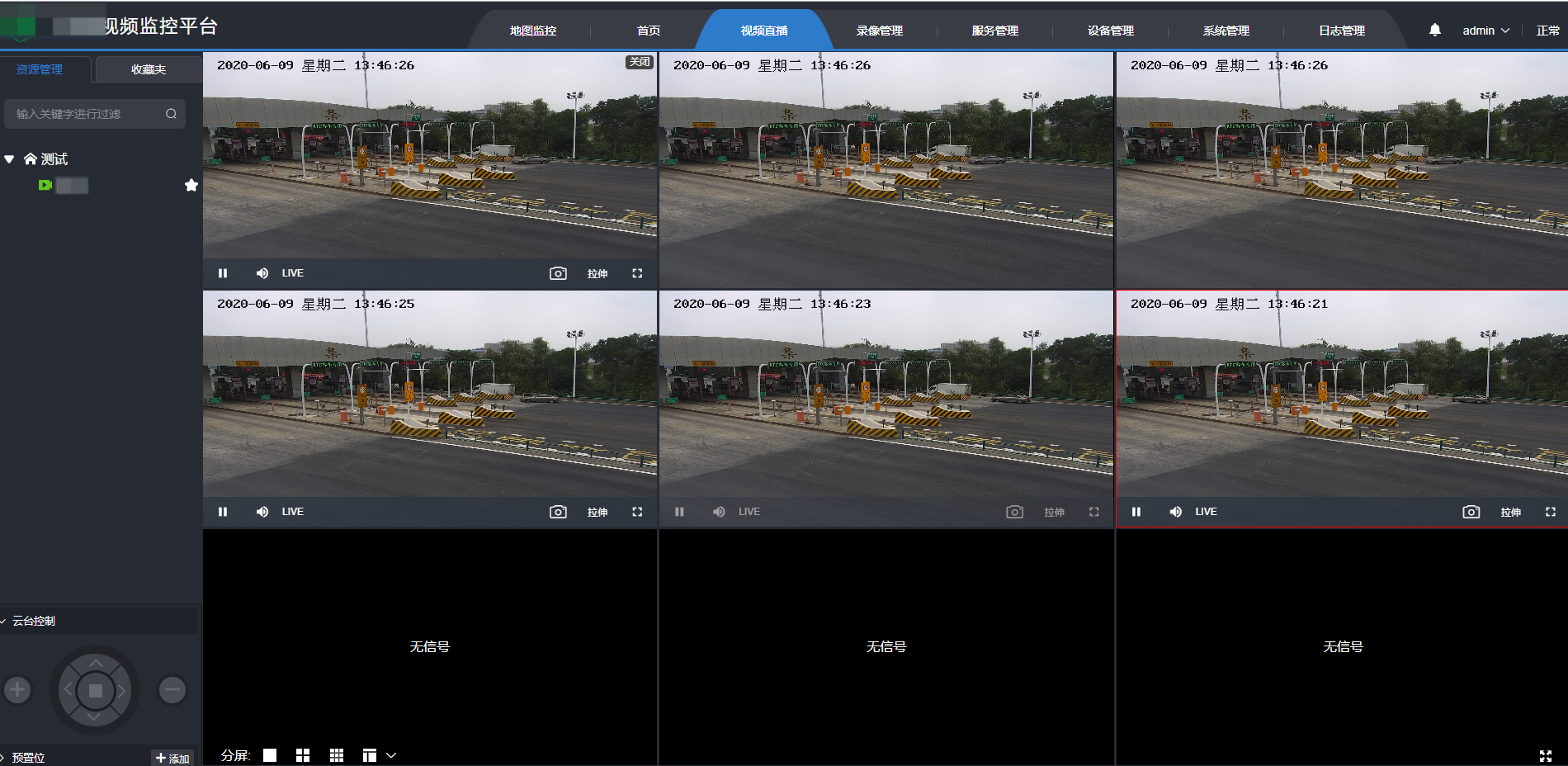Open the custom split layout dropdown chevron
The width and height of the screenshot is (1568, 766).
pos(391,755)
